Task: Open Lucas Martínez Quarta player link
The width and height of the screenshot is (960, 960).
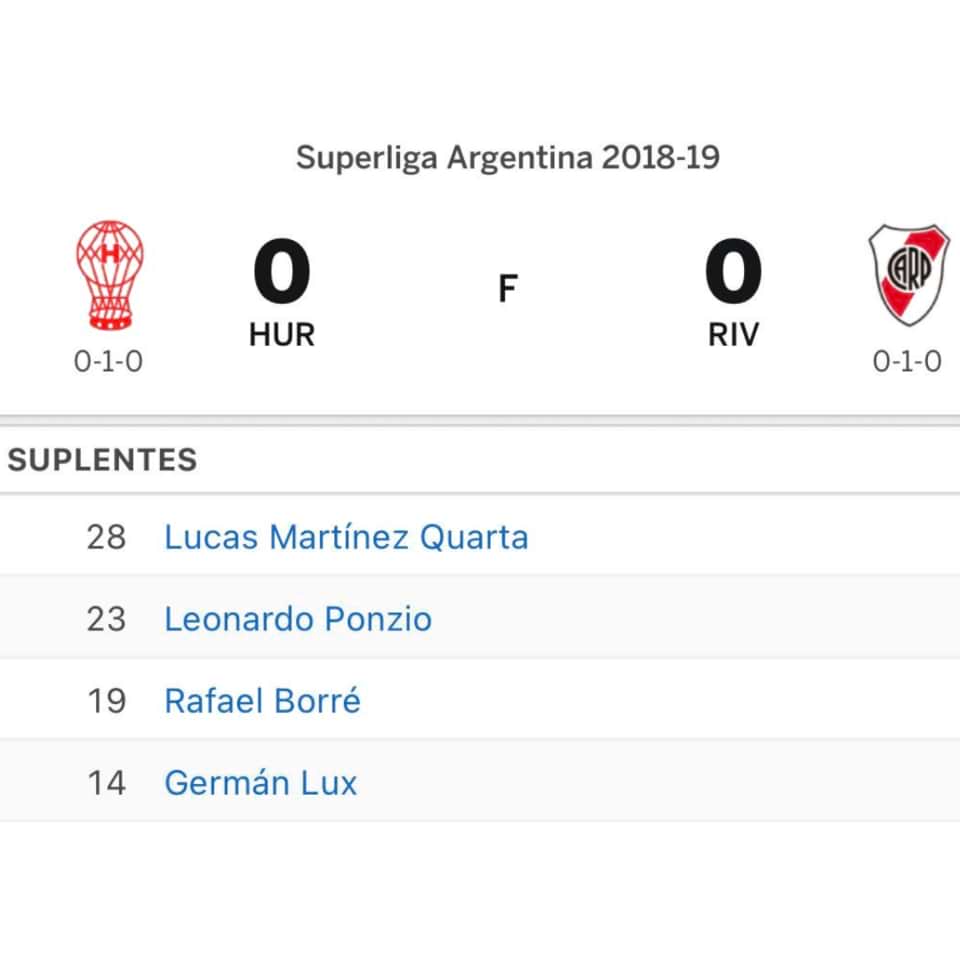Action: pyautogui.click(x=346, y=537)
